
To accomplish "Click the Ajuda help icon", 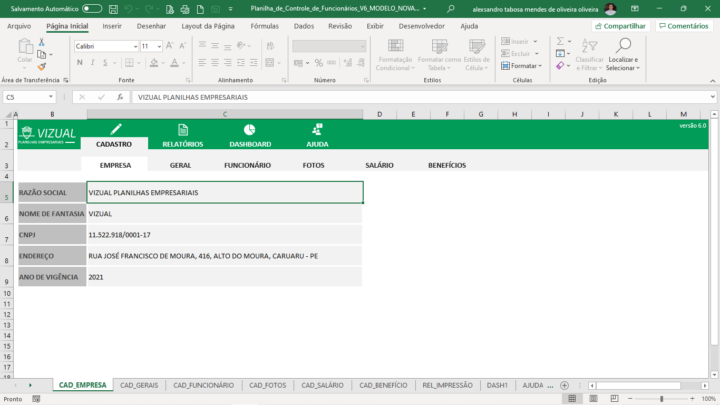I will 316,130.
